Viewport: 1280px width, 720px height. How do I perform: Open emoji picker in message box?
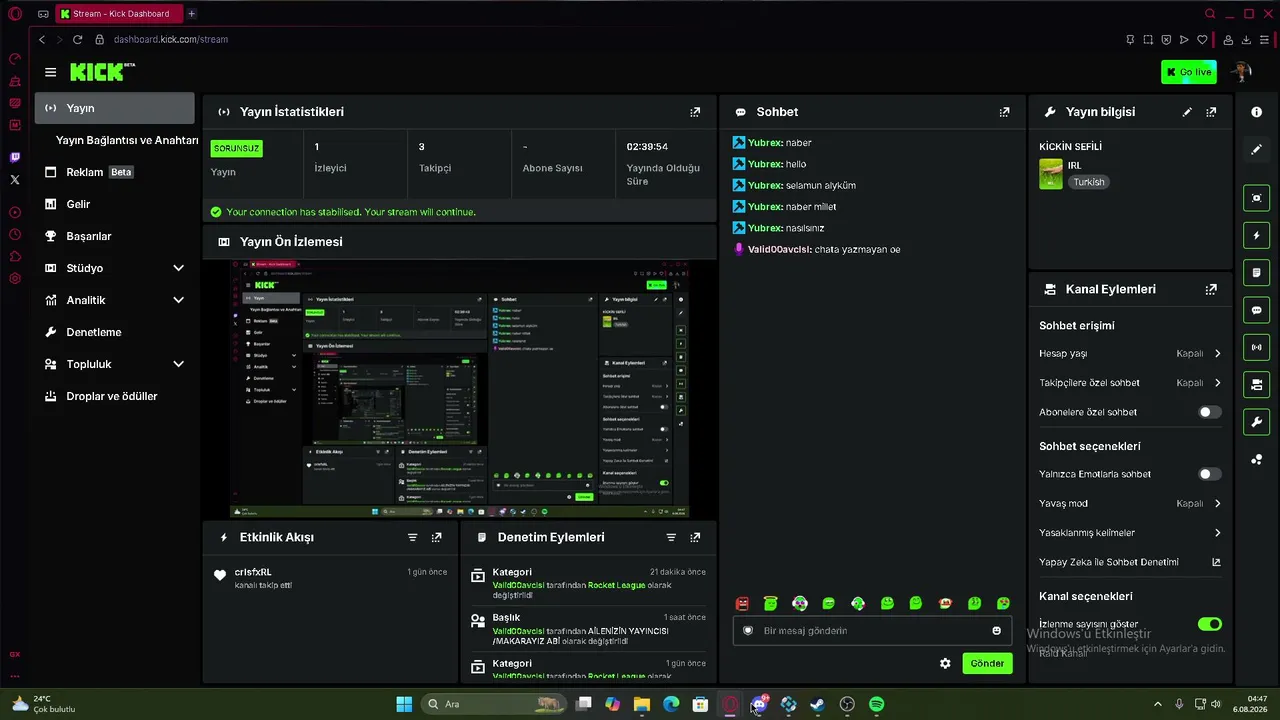click(996, 631)
